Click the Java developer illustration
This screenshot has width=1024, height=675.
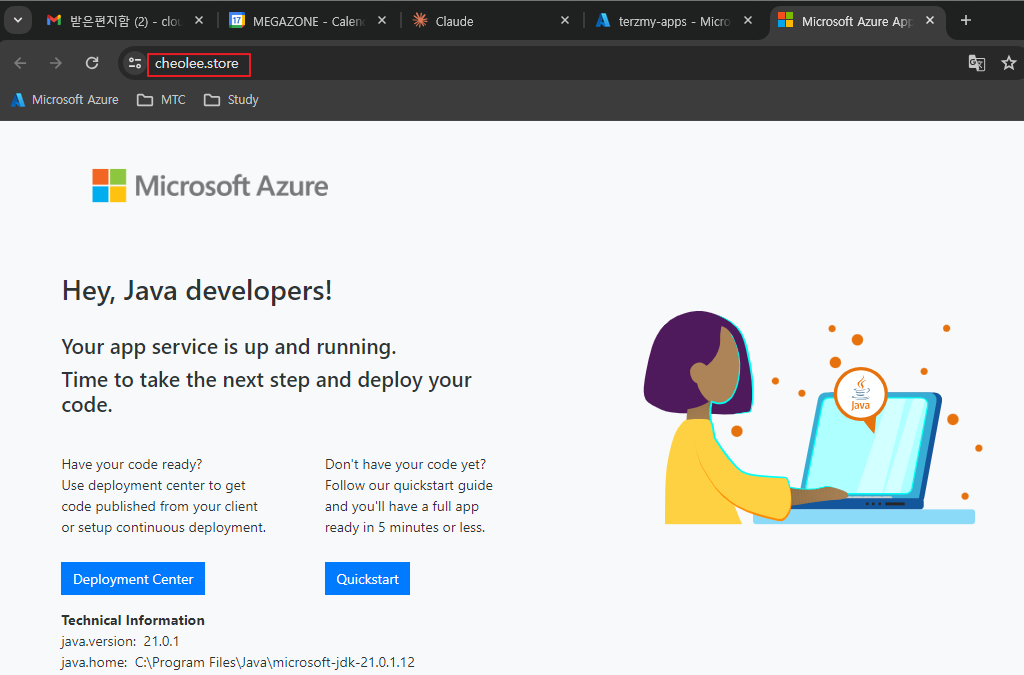812,418
